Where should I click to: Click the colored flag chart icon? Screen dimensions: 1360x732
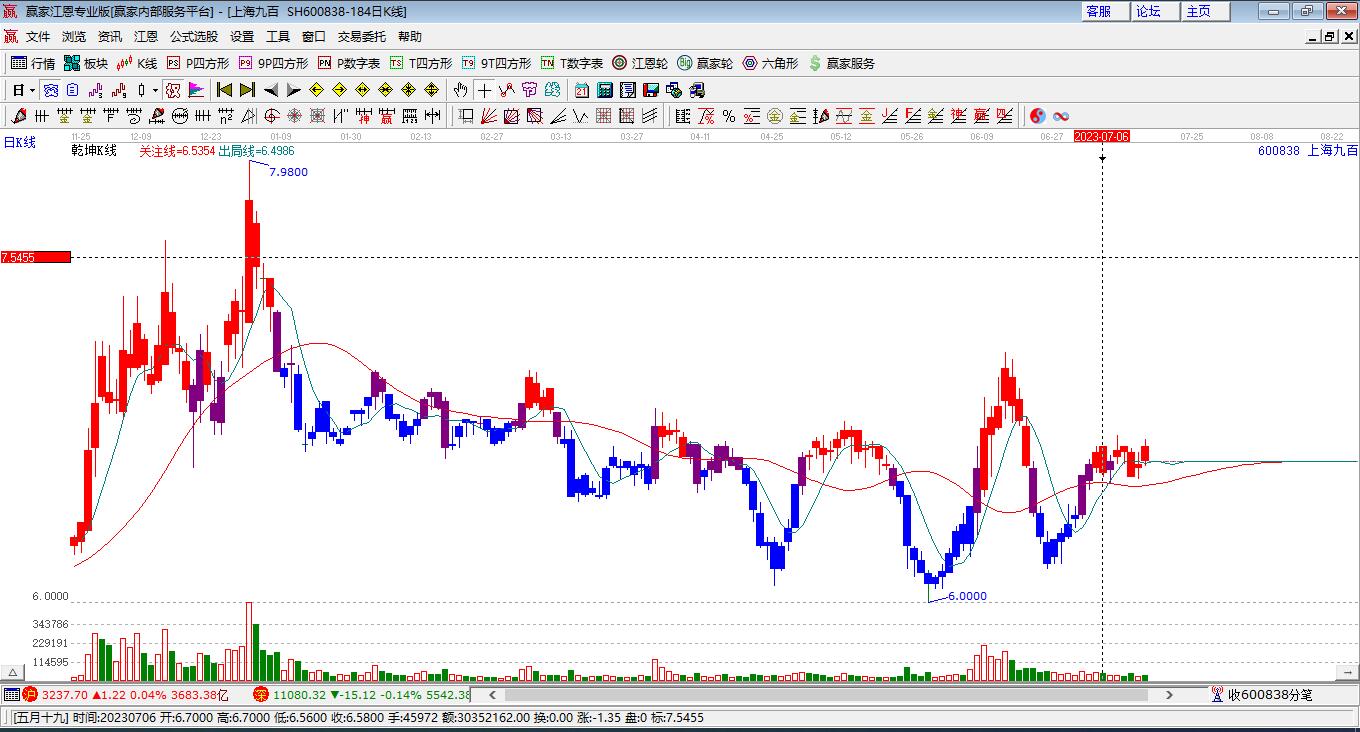pos(196,90)
